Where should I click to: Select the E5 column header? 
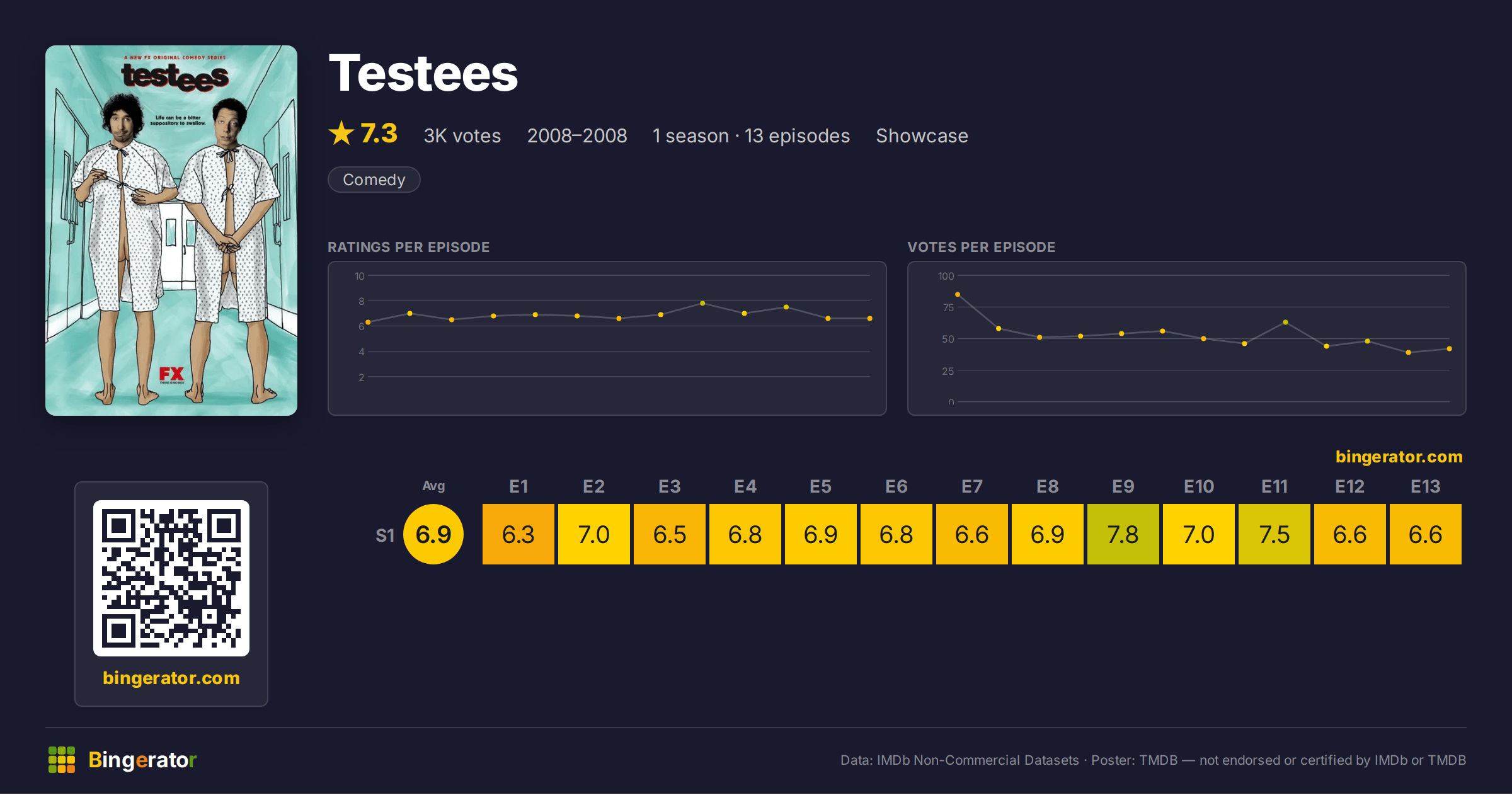click(821, 486)
